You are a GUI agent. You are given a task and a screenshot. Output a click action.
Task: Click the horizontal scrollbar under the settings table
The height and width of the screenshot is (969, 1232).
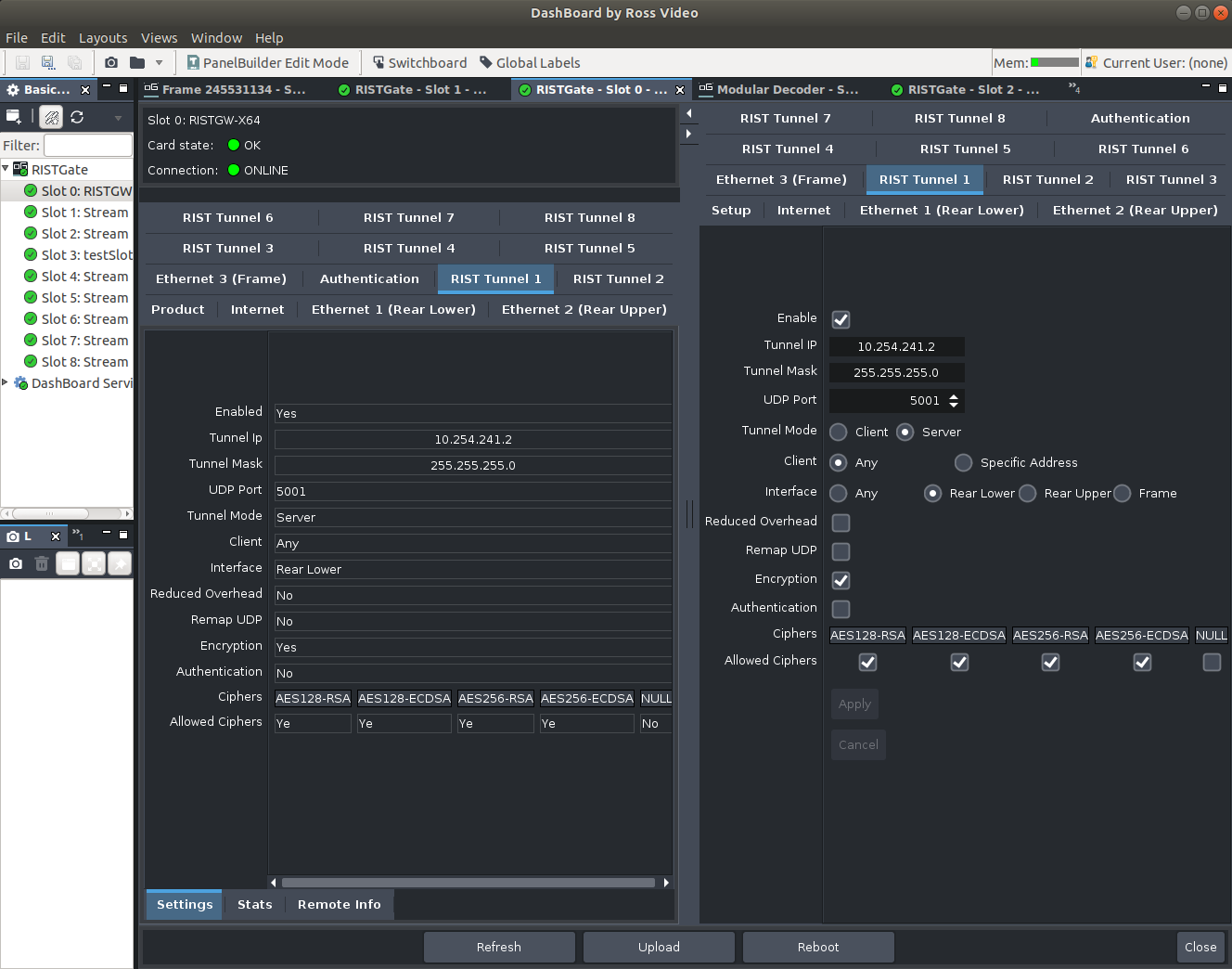click(x=468, y=883)
